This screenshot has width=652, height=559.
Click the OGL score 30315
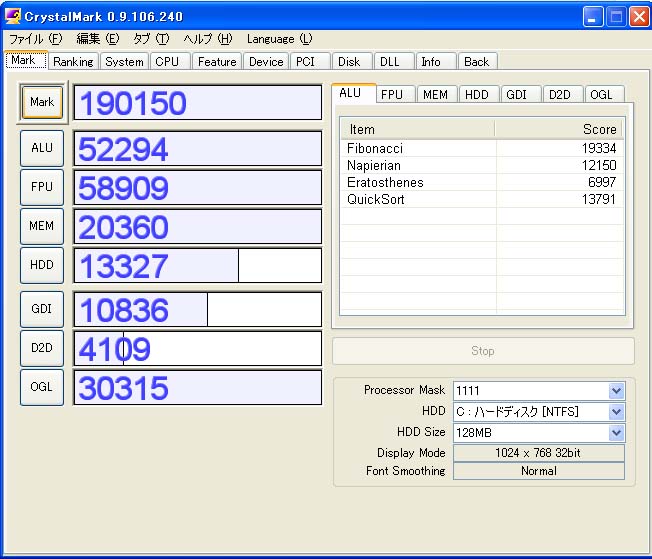pyautogui.click(x=198, y=387)
